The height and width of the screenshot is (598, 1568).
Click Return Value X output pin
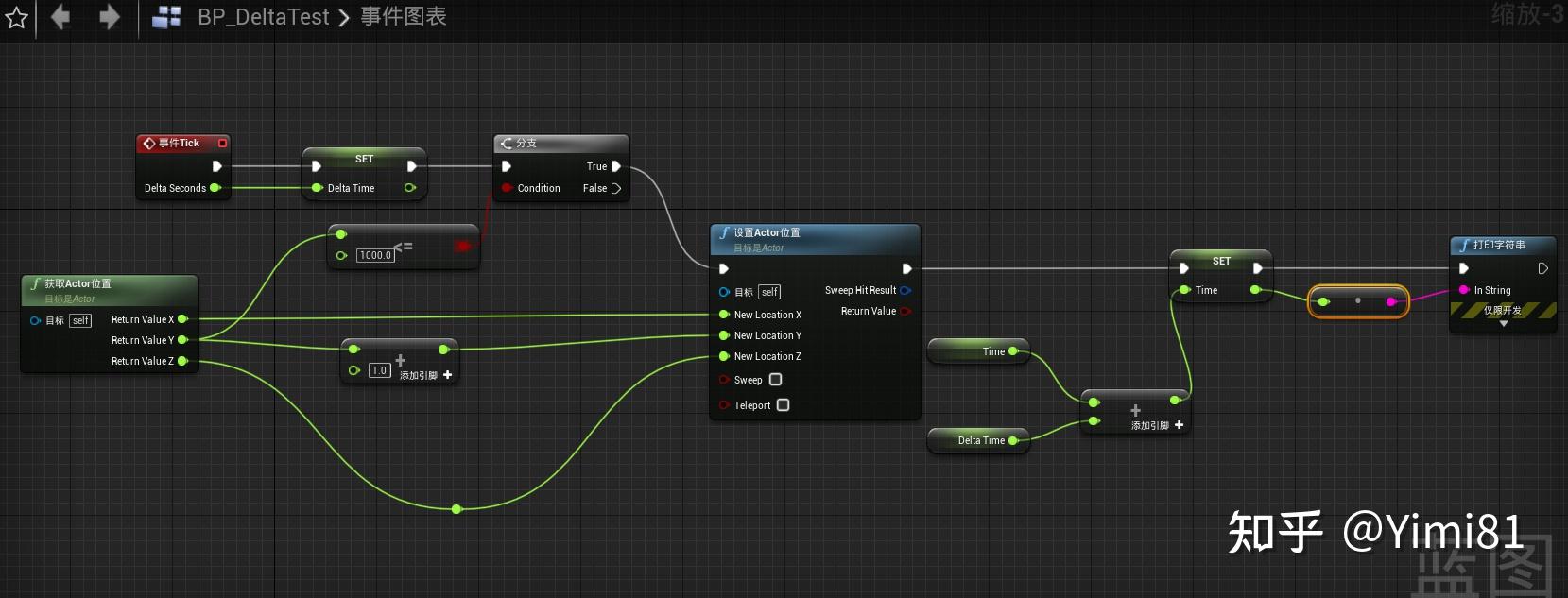pyautogui.click(x=183, y=319)
